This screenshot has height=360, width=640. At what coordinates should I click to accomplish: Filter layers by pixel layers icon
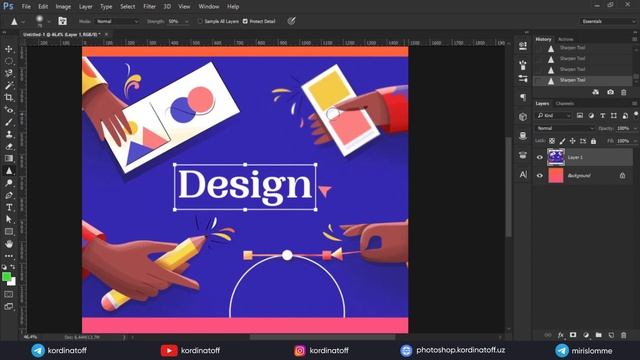pyautogui.click(x=580, y=116)
